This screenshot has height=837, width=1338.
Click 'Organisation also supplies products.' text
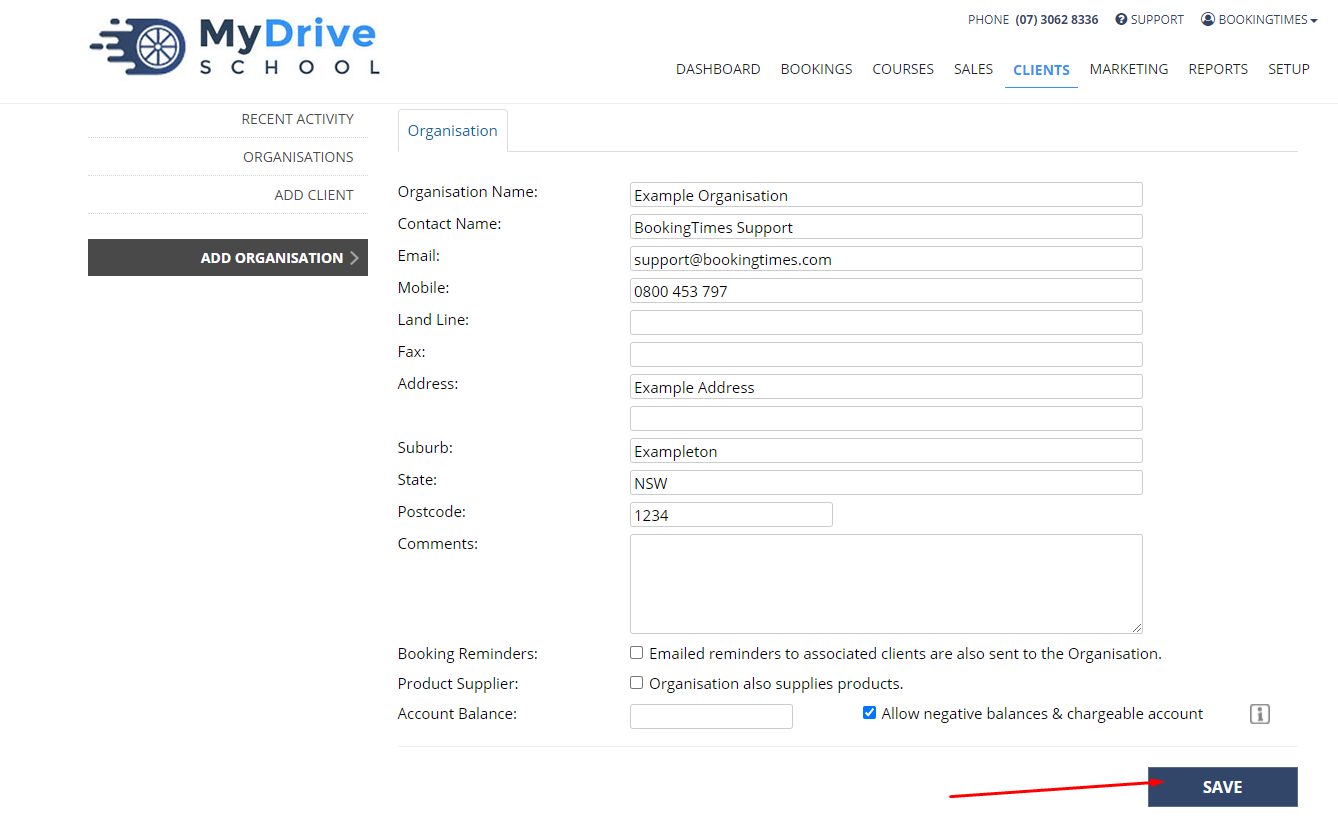(776, 684)
